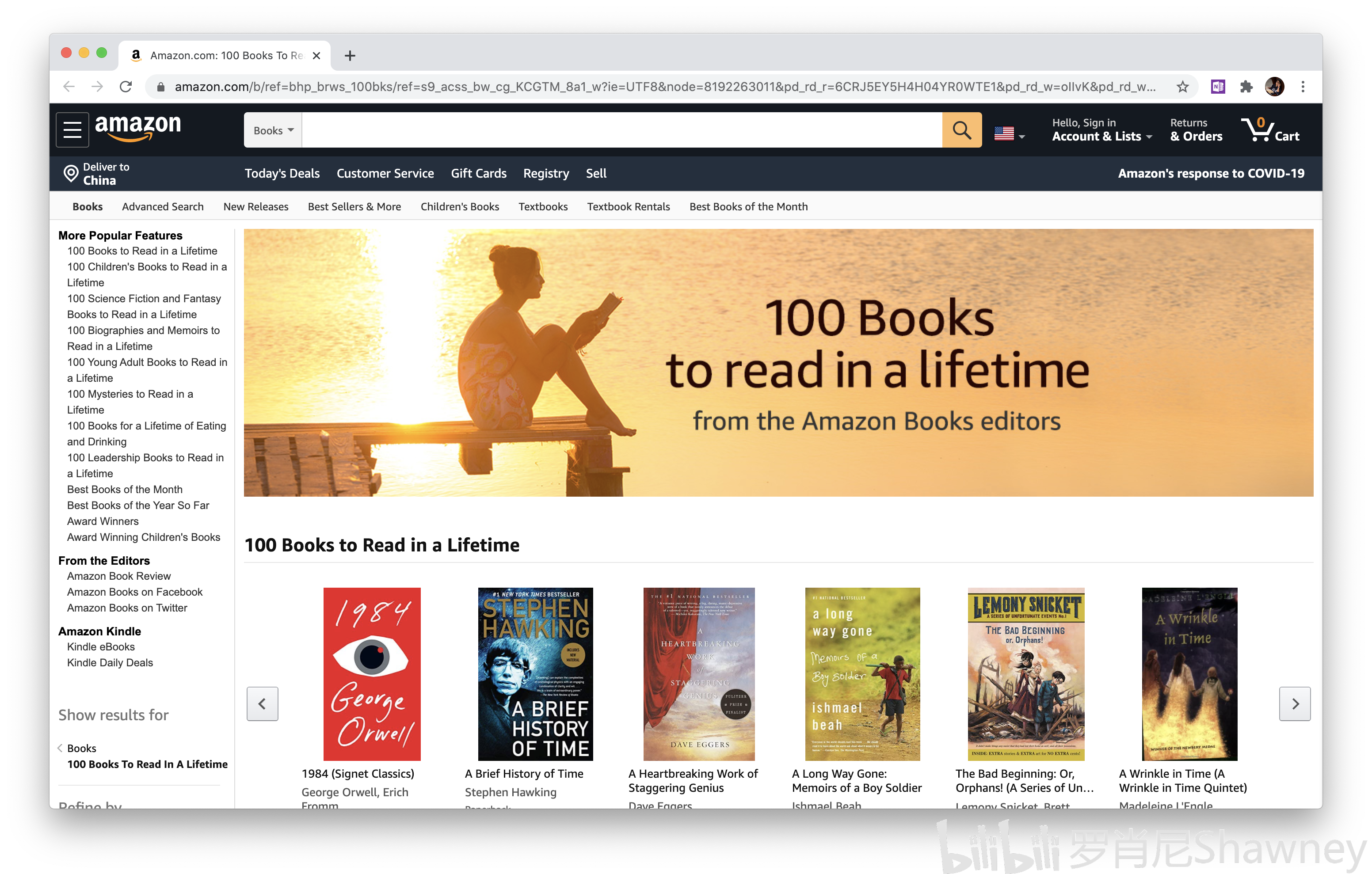Image resolution: width=1372 pixels, height=874 pixels.
Task: Open 100 Books to Read in a Lifetime link
Action: [142, 251]
